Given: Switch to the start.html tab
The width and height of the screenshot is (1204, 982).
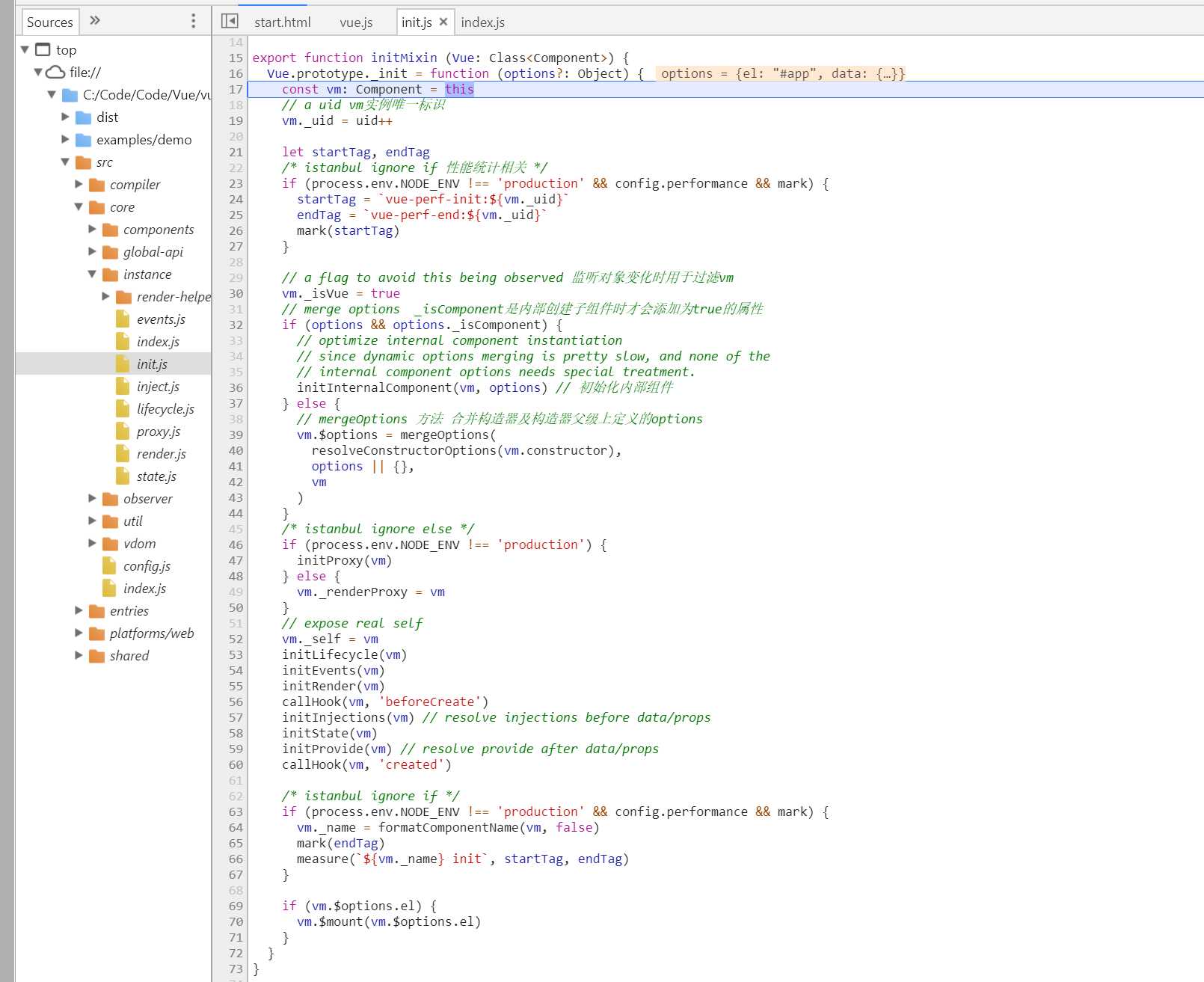Looking at the screenshot, I should (x=282, y=22).
